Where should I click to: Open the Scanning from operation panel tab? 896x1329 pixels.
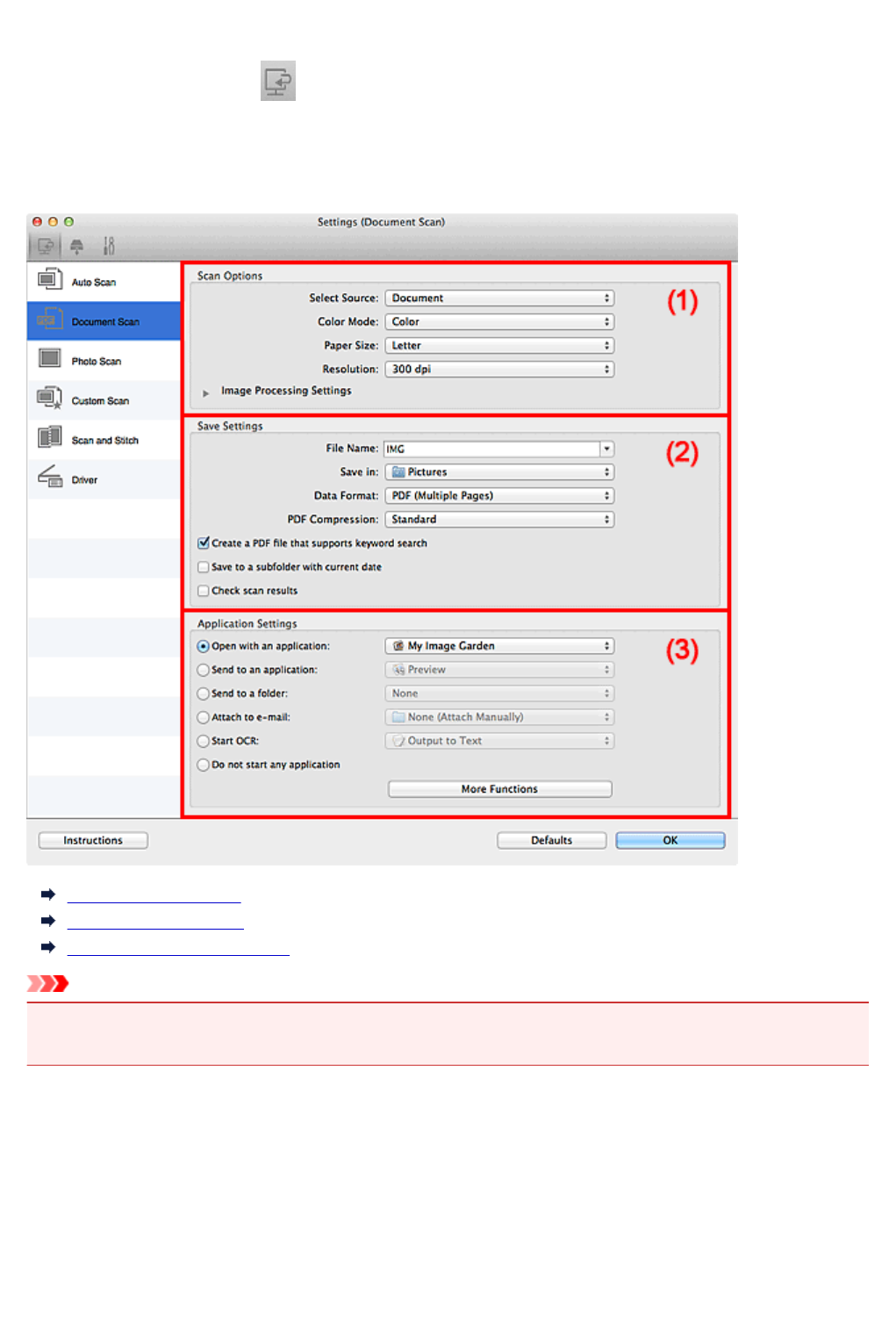coord(77,247)
